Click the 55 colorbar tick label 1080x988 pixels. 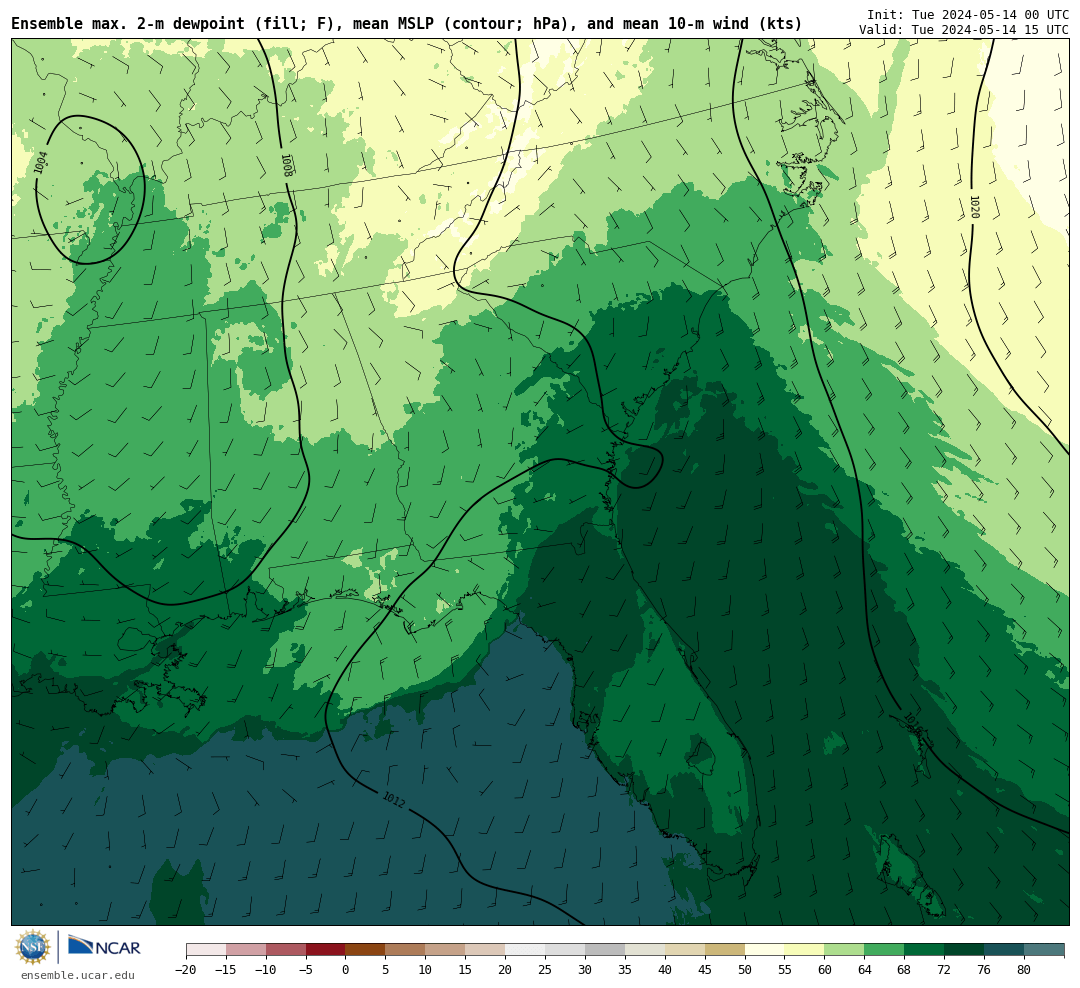pos(785,969)
